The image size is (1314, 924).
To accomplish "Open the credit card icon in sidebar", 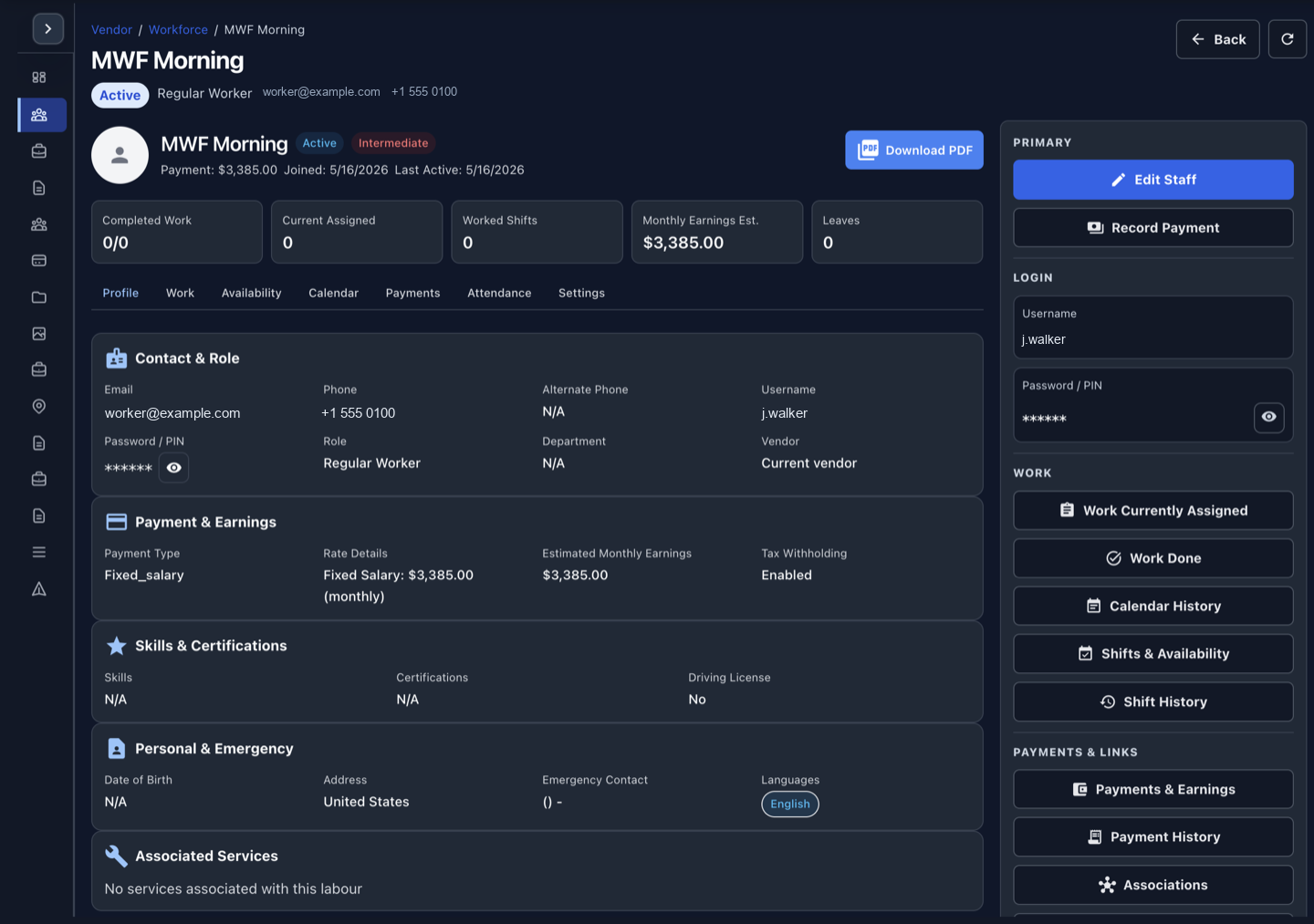I will click(39, 261).
